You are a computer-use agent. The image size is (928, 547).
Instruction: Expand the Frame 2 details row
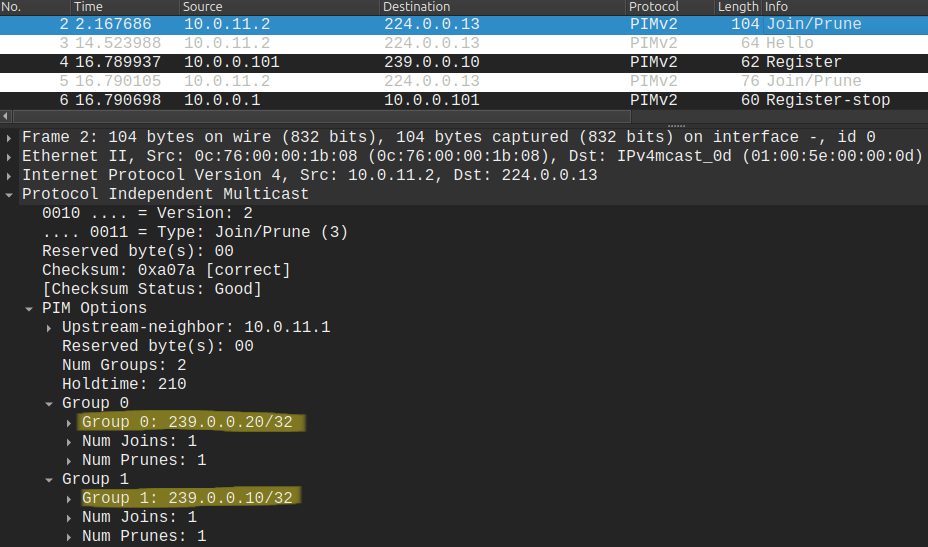pos(10,137)
